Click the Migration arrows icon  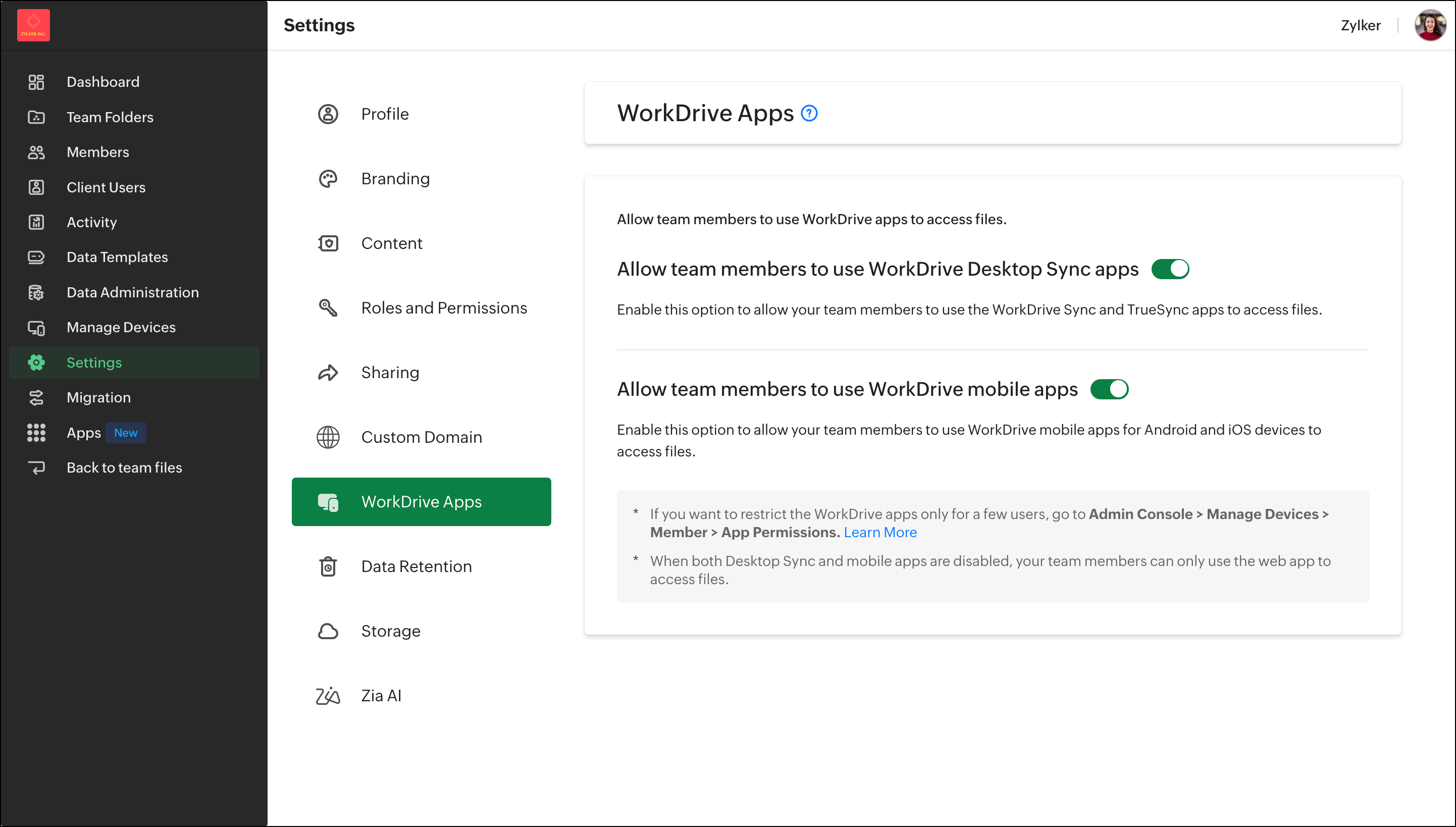pos(36,398)
